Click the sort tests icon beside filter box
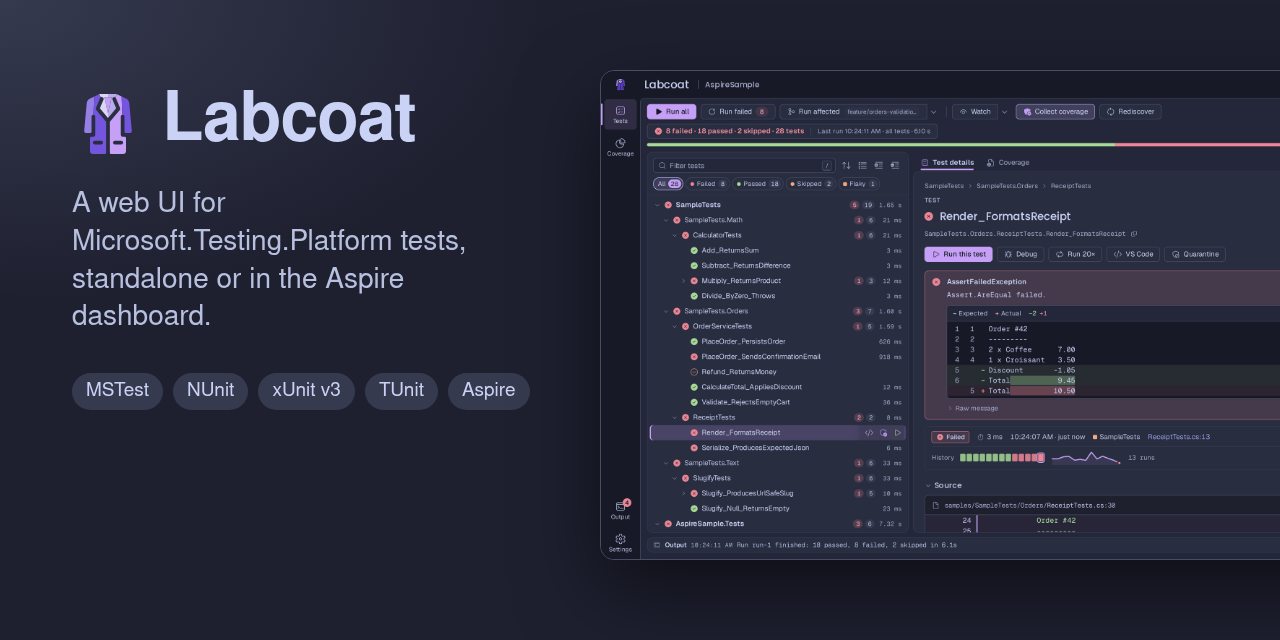Screen dimensions: 1280x640 [x=846, y=165]
